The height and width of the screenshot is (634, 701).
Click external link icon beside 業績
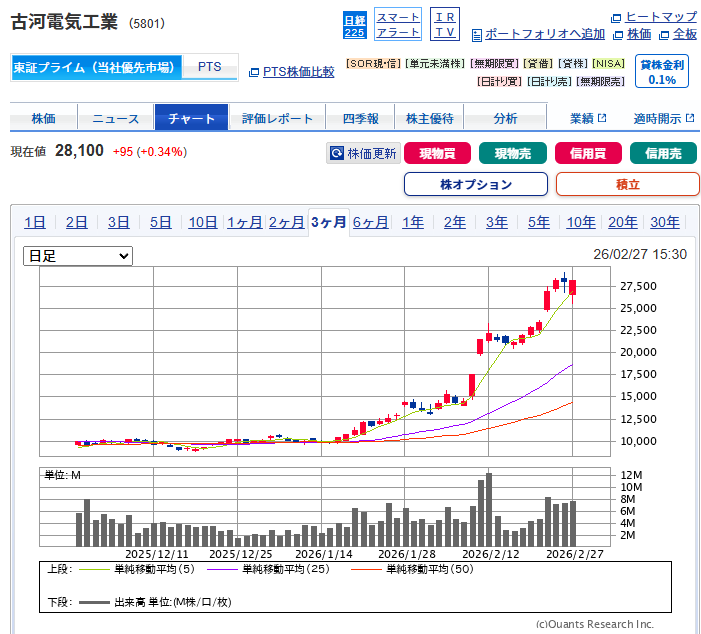coord(602,118)
